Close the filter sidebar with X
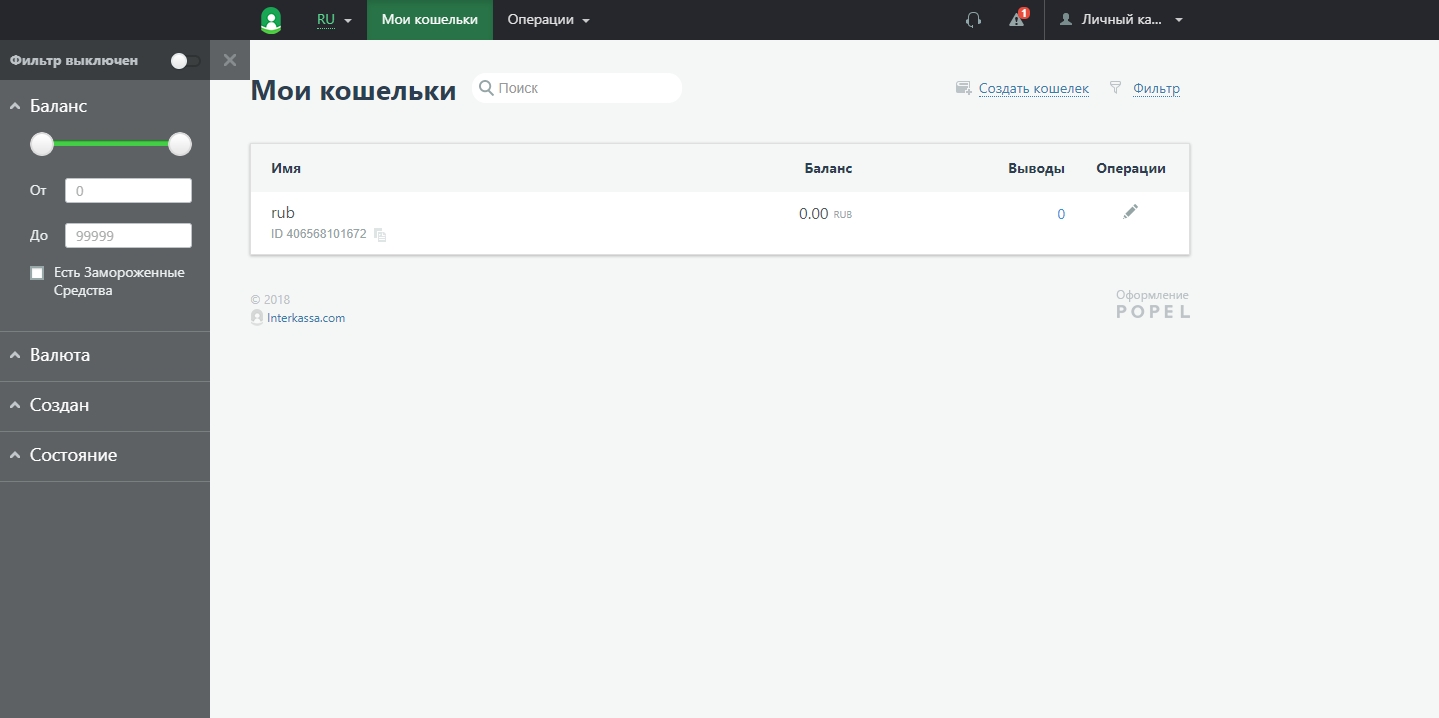The width and height of the screenshot is (1439, 718). click(x=230, y=60)
